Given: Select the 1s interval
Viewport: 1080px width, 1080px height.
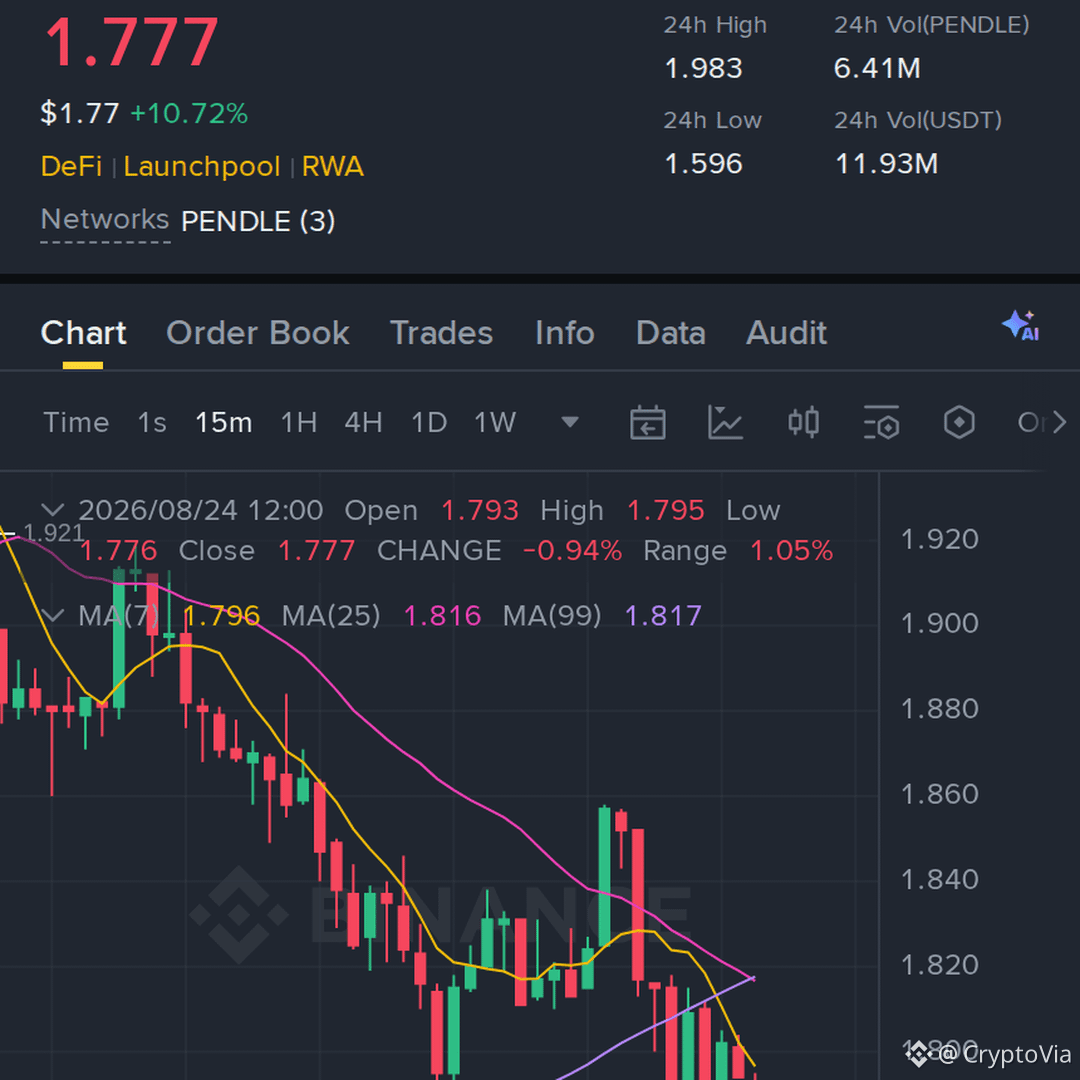Looking at the screenshot, I should pos(152,422).
